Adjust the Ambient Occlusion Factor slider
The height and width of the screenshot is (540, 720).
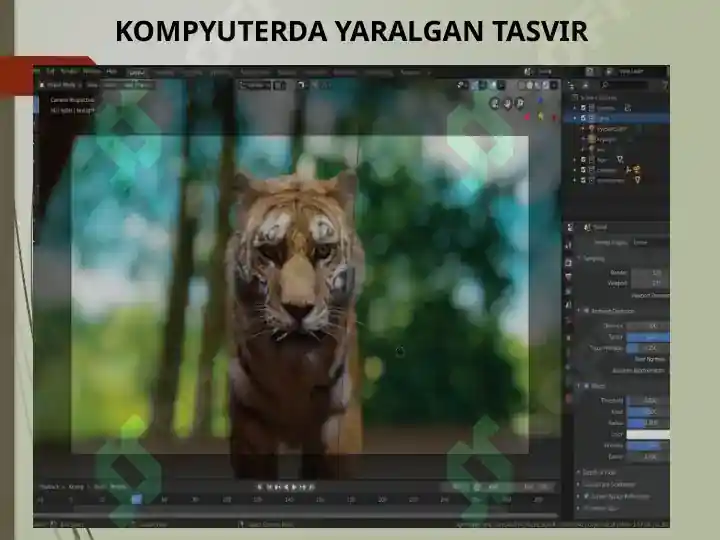coord(648,337)
